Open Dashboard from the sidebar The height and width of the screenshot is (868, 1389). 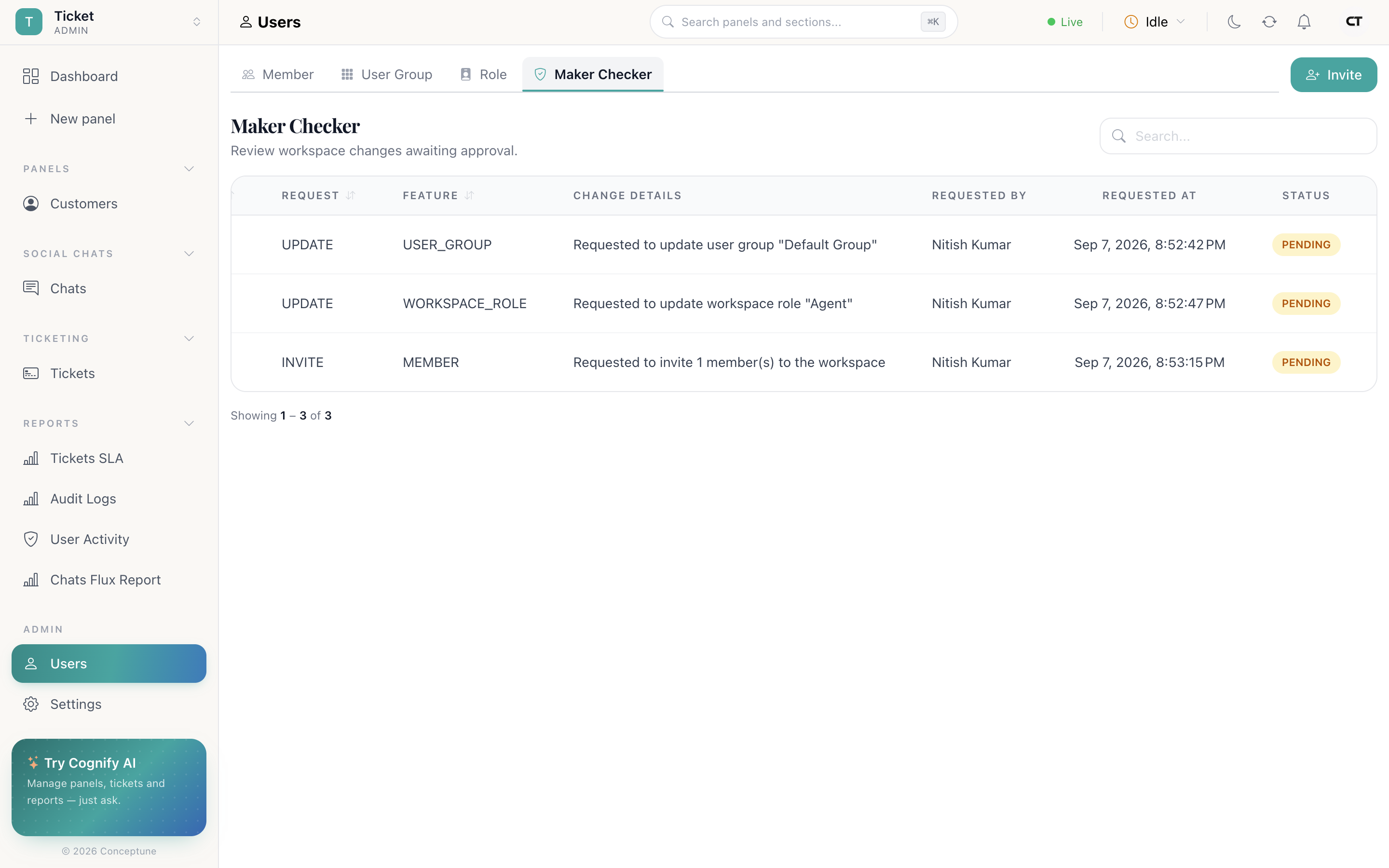(x=109, y=76)
